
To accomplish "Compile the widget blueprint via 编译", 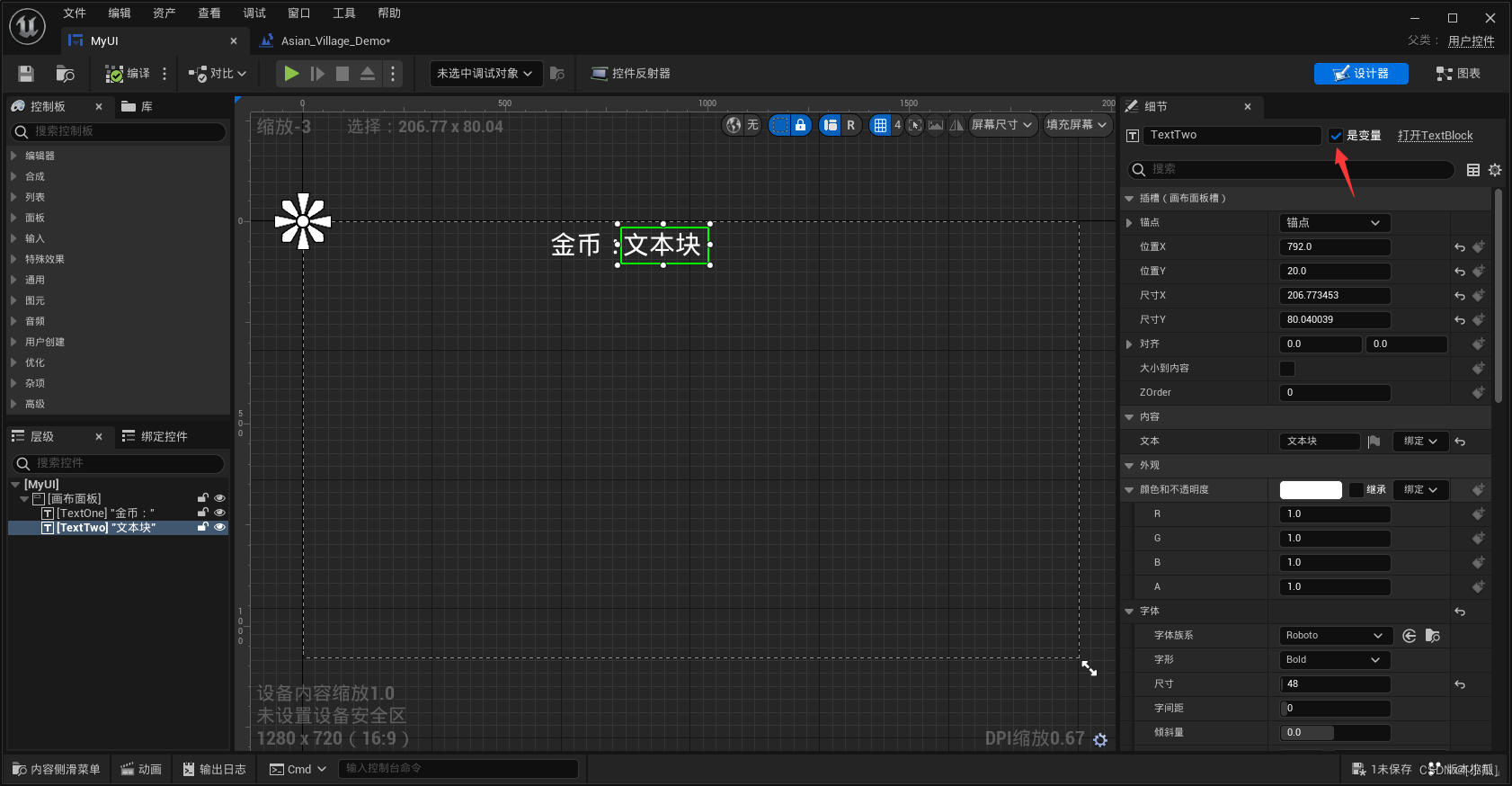I will click(x=128, y=74).
